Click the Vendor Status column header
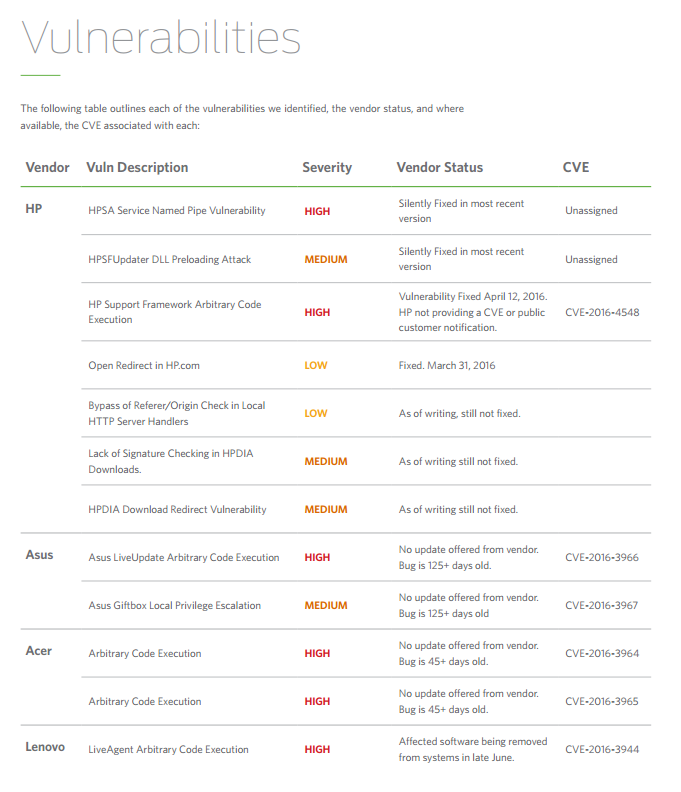The height and width of the screenshot is (792, 681). pyautogui.click(x=439, y=167)
